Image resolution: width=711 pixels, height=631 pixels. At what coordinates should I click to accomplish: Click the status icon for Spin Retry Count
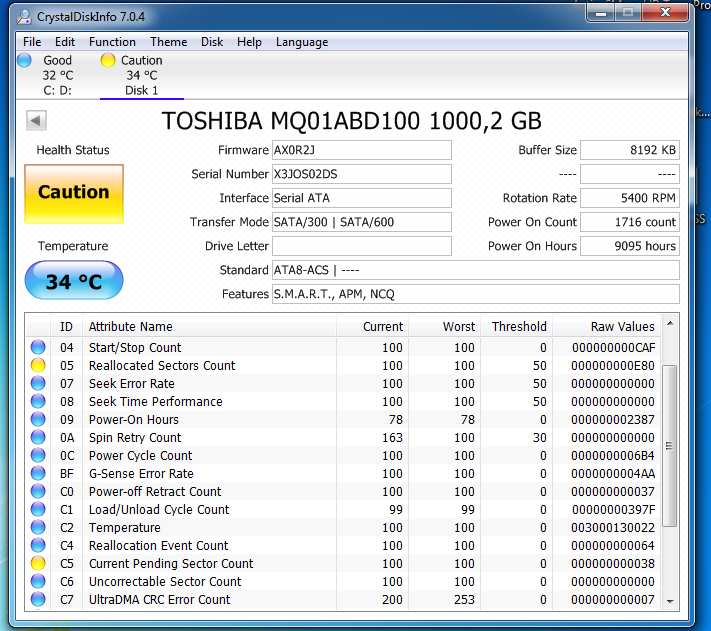click(38, 437)
